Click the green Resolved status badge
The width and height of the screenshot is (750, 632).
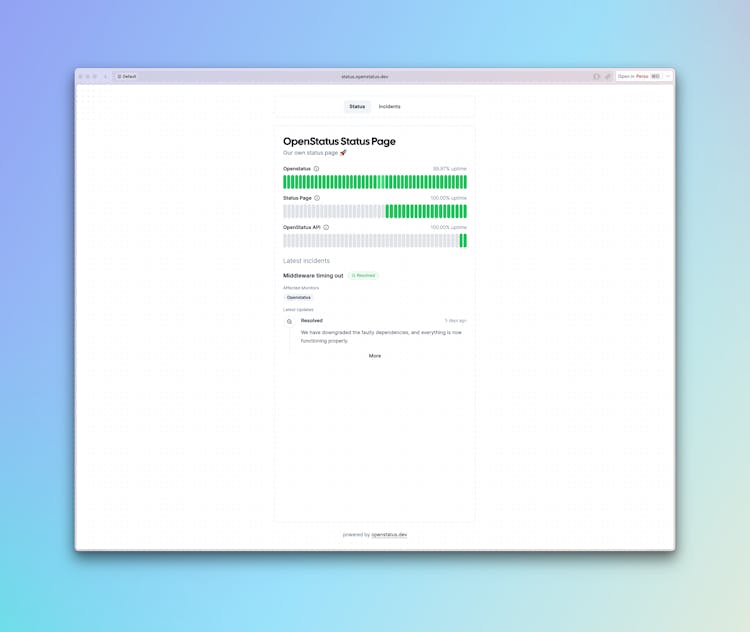click(364, 275)
